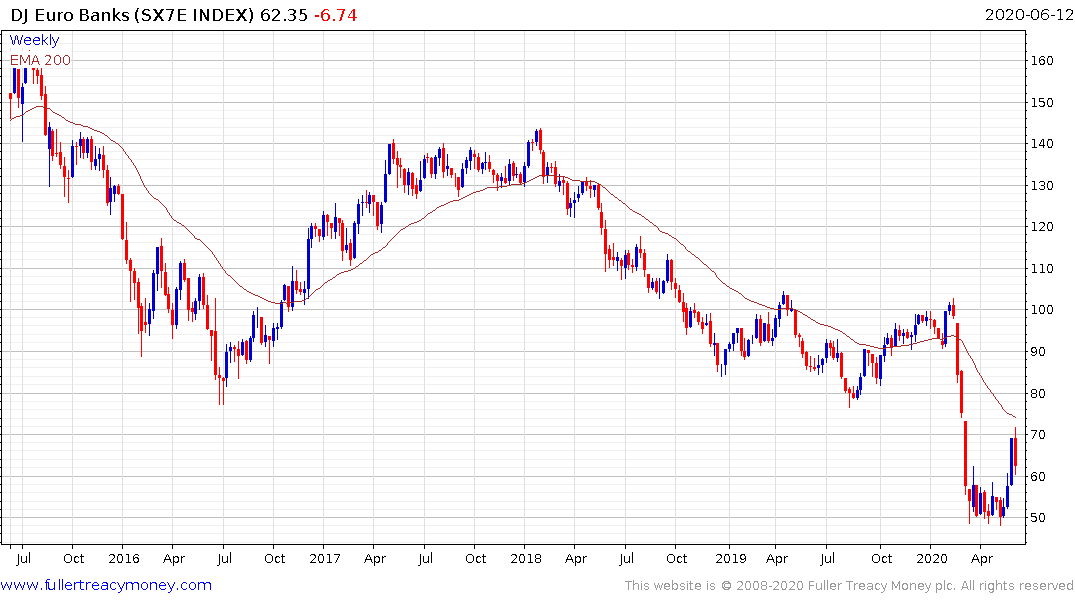Click the 130 price axis label
Screen dimensions: 1075x600
coord(1042,186)
